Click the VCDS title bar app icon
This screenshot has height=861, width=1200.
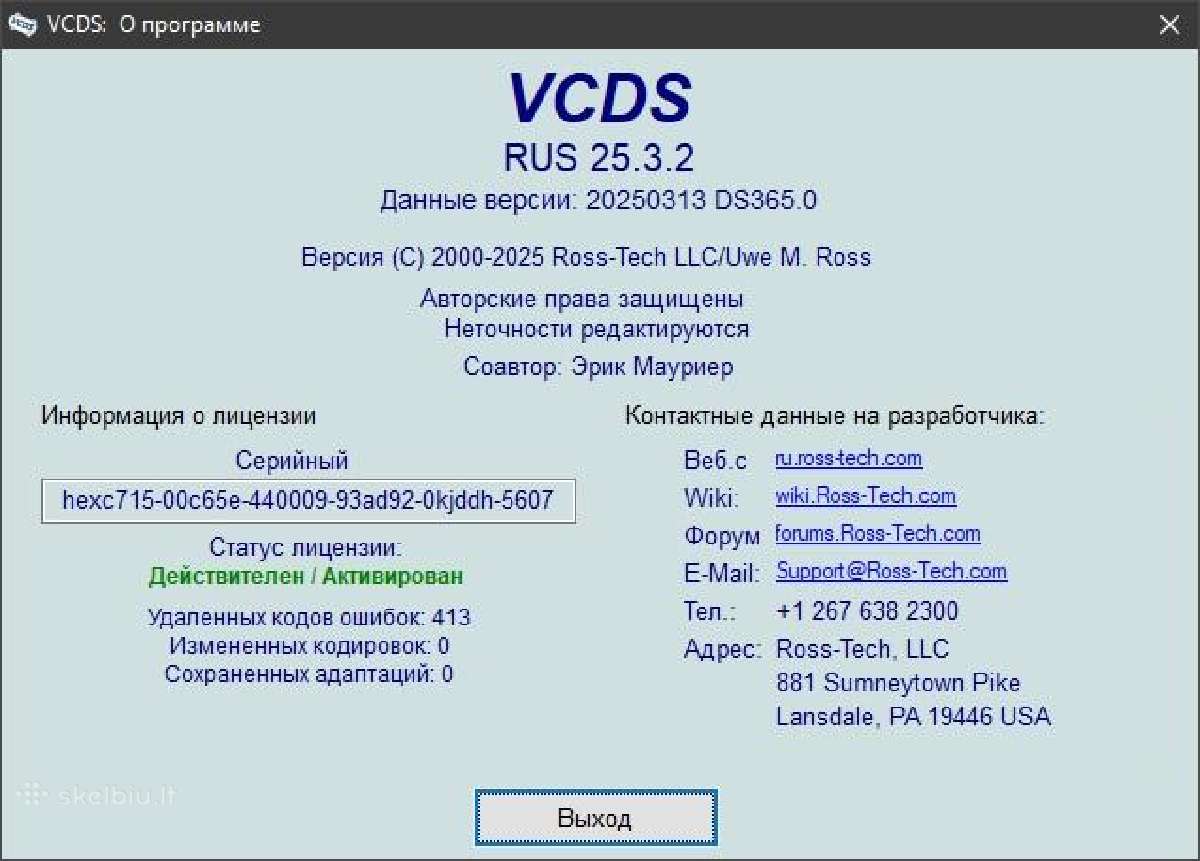(22, 25)
